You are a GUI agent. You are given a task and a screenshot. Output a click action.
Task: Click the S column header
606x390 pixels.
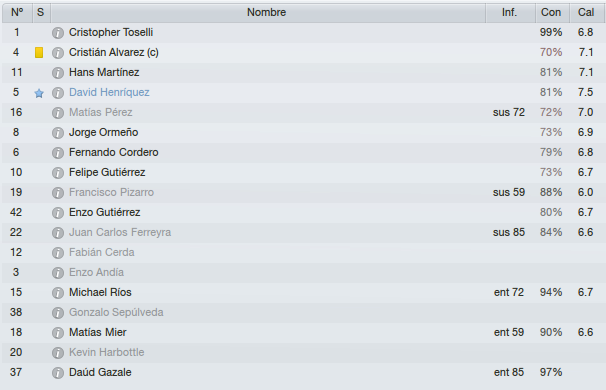[41, 13]
